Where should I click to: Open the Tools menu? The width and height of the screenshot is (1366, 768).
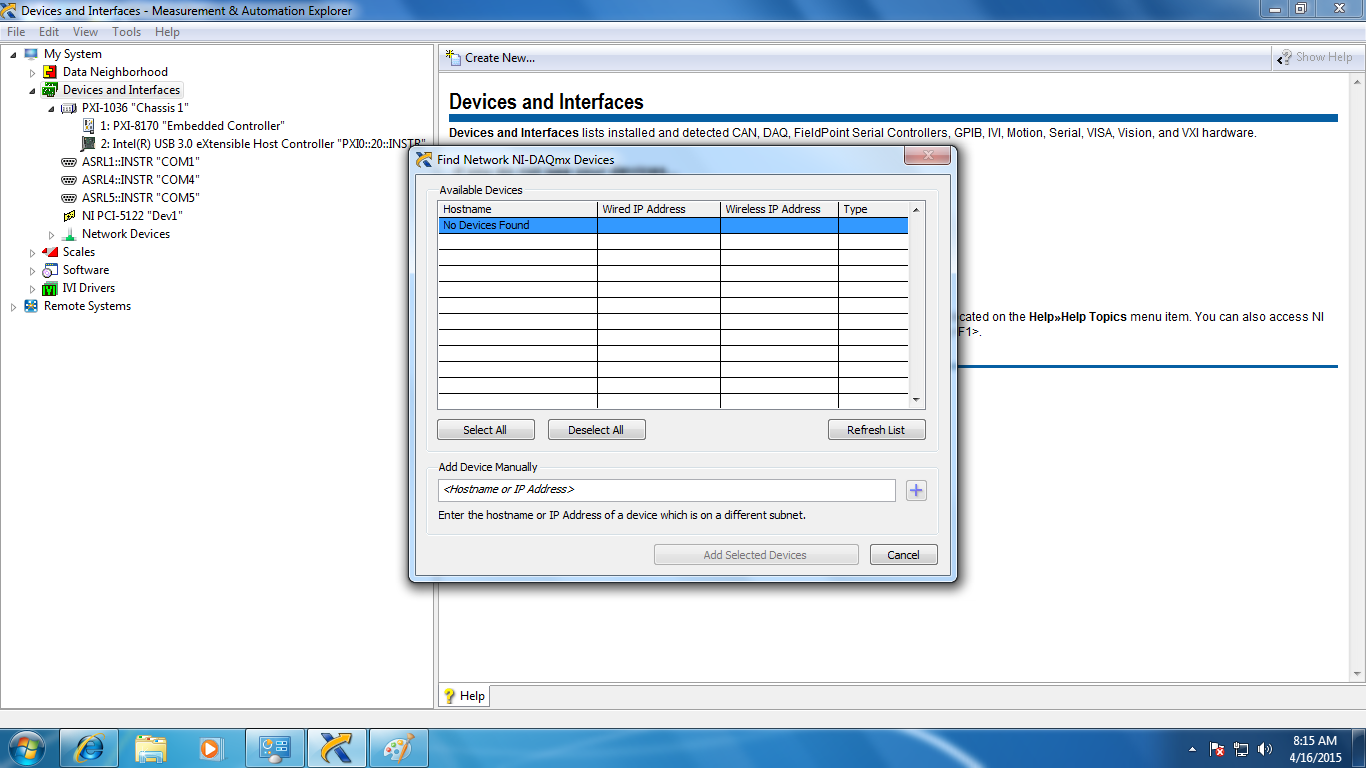[x=126, y=32]
